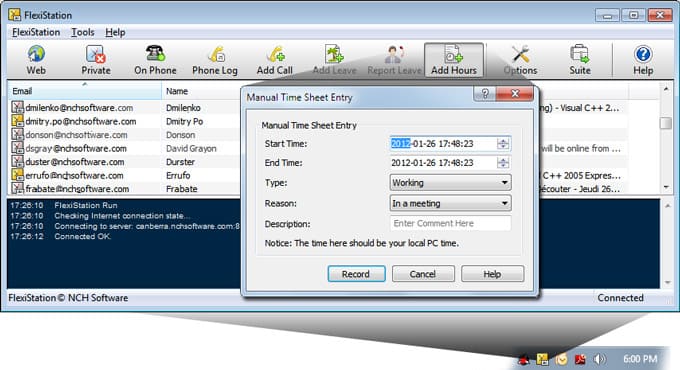Select the name Errufo
The image size is (680, 370).
178,175
